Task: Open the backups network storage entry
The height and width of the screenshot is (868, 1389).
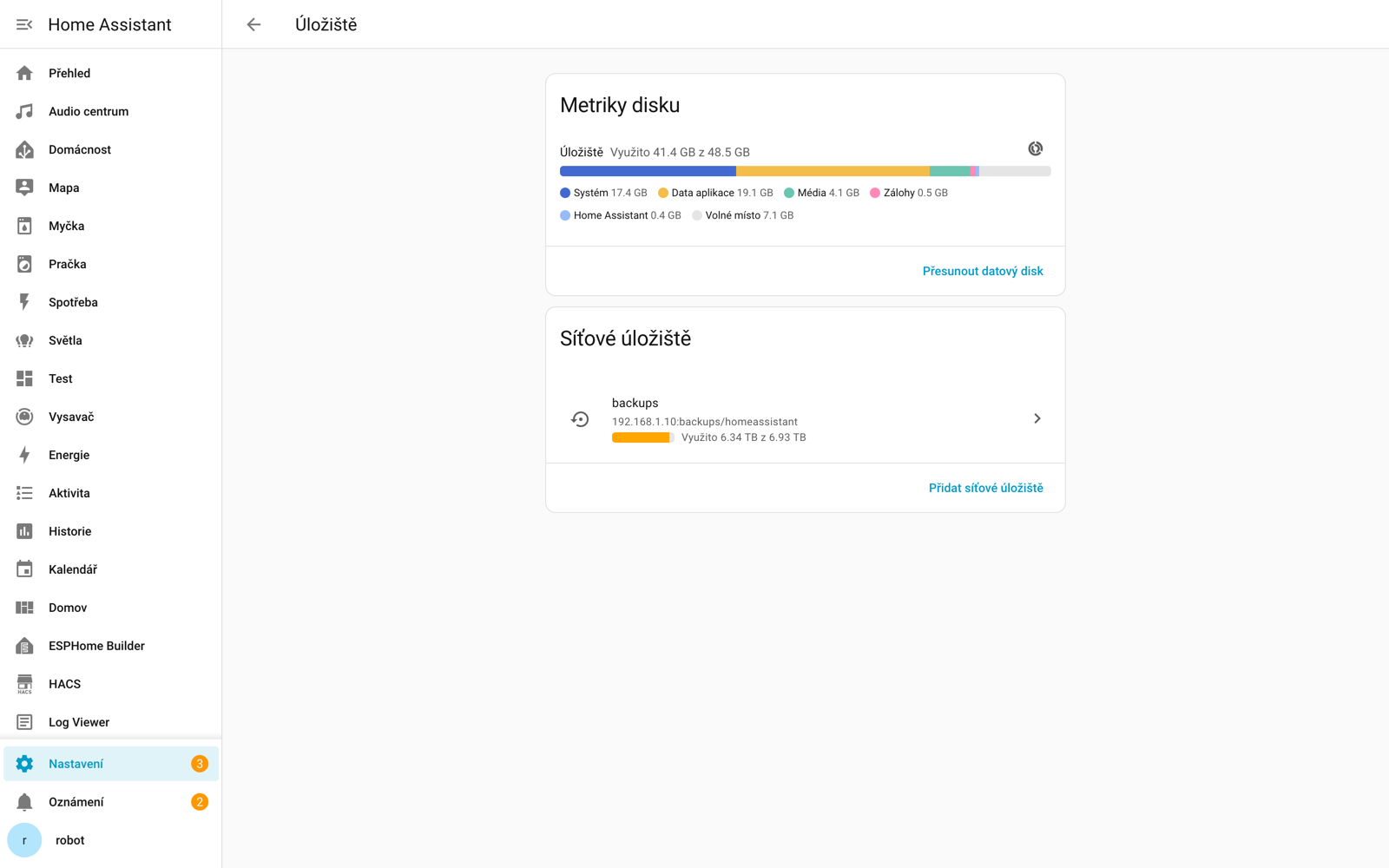Action: click(806, 419)
